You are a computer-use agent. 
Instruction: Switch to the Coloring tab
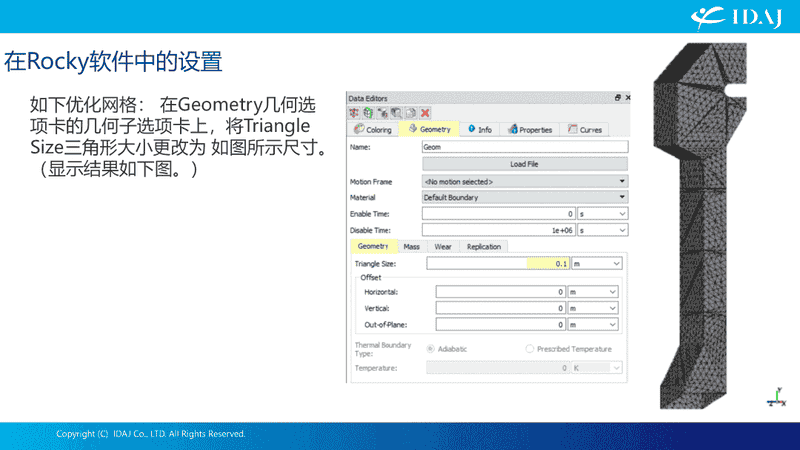point(373,130)
